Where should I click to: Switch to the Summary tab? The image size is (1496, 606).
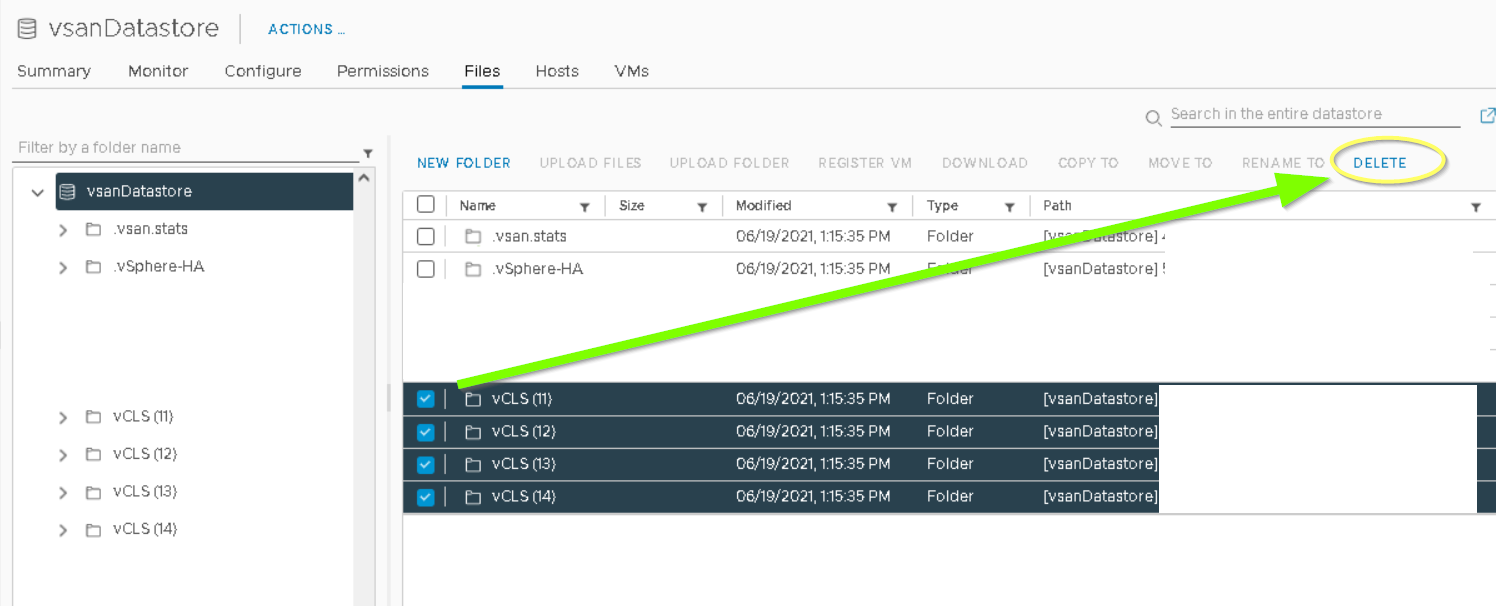click(x=54, y=71)
